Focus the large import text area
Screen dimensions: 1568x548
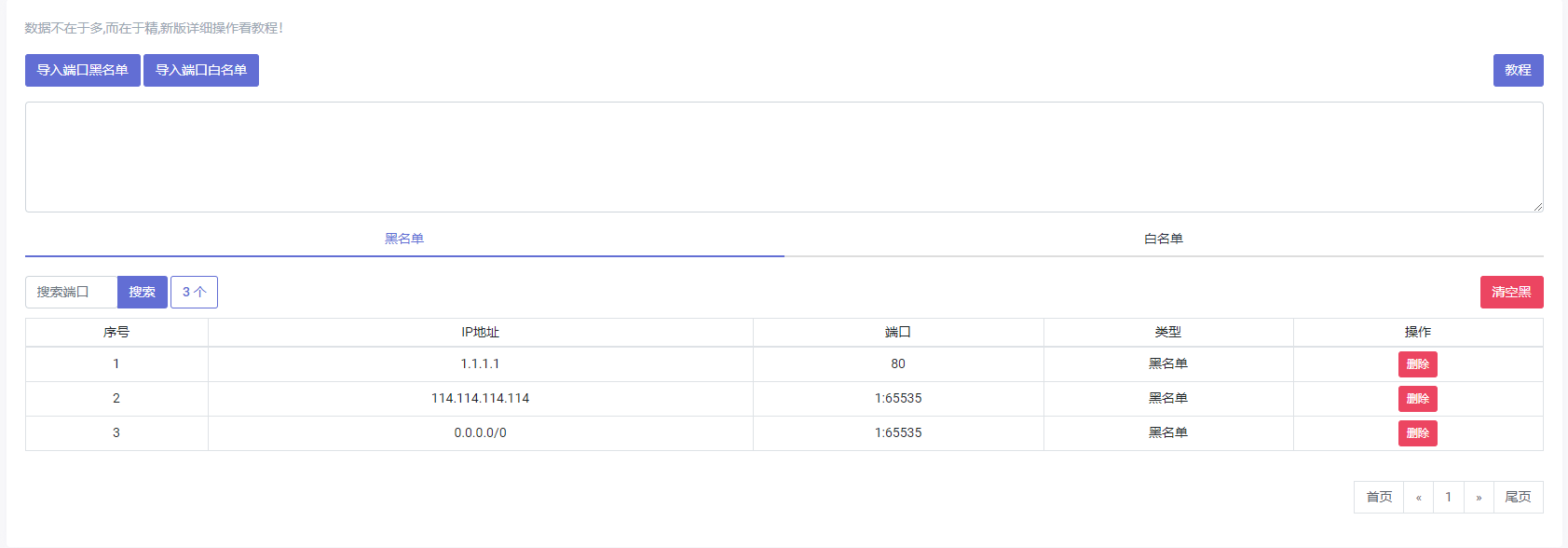784,157
